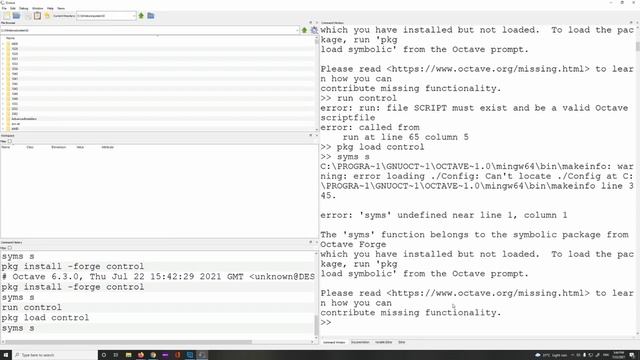Switch to the Variable Editor tab
This screenshot has height=360, width=640.
(x=384, y=342)
